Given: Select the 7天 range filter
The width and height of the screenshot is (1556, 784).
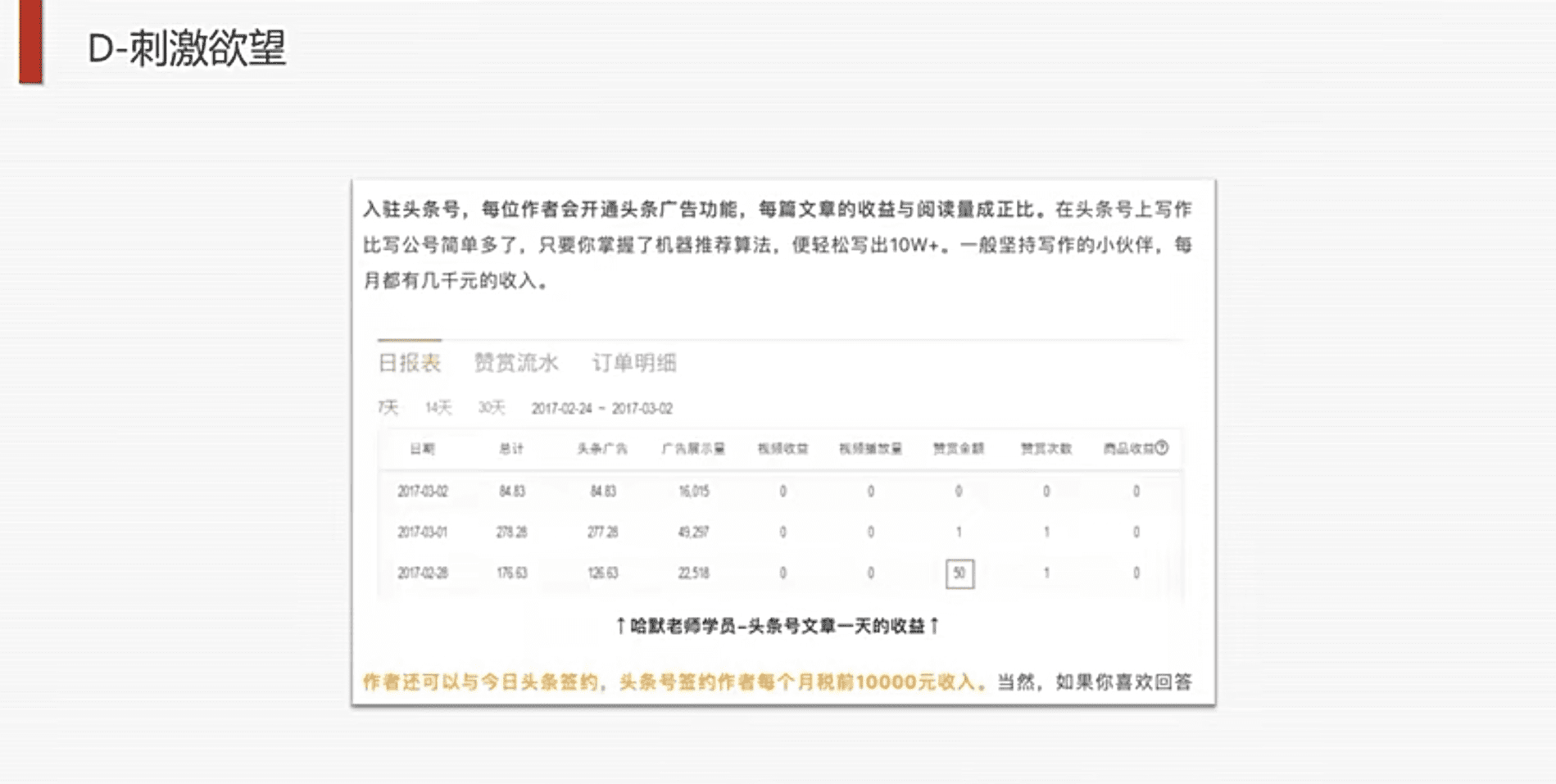Looking at the screenshot, I should (388, 407).
